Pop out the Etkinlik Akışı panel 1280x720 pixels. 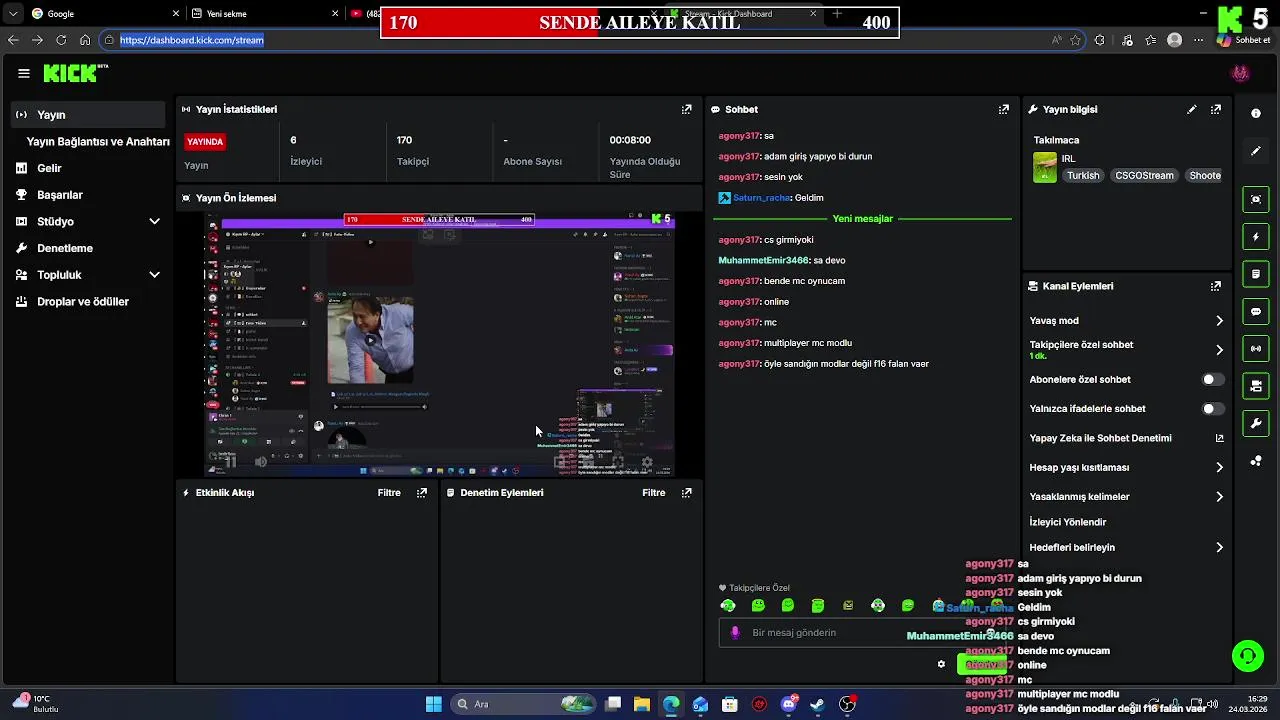point(422,492)
